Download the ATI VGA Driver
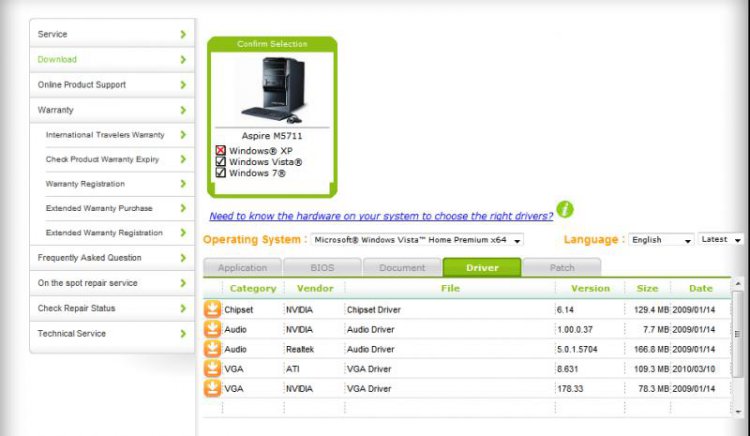This screenshot has width=750, height=436. pos(212,369)
